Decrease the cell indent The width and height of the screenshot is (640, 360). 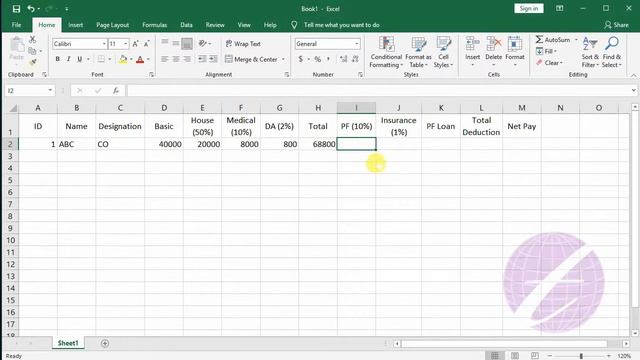202,59
